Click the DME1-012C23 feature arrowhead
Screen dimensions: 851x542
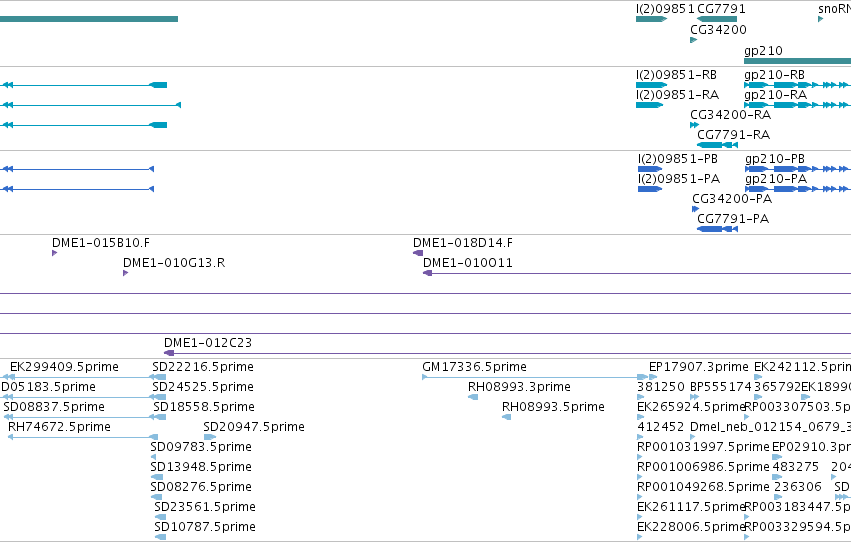pos(169,353)
